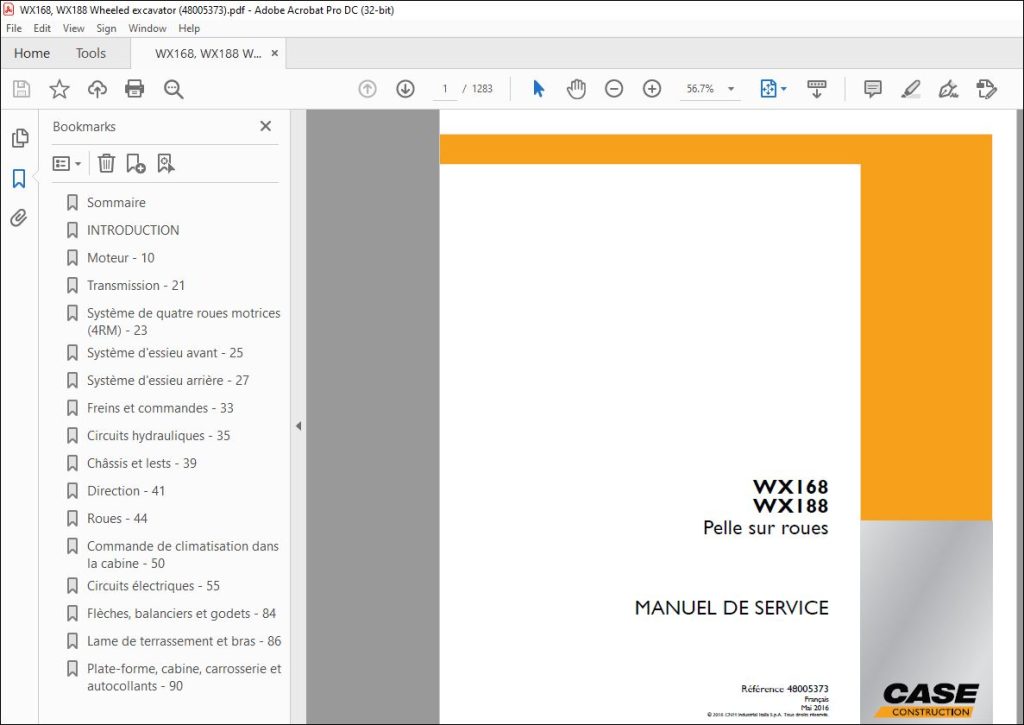This screenshot has width=1024, height=725.
Task: Close the WX168 document tab
Action: point(275,54)
